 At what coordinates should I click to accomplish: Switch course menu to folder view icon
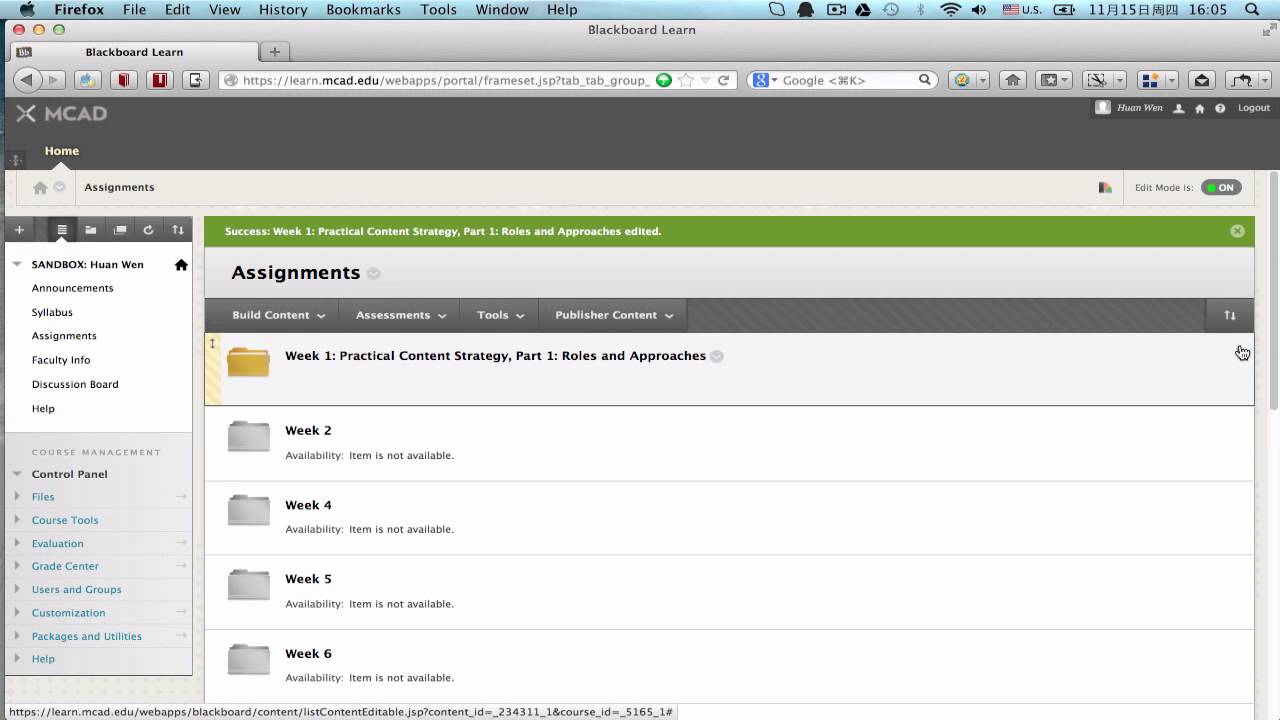point(91,230)
